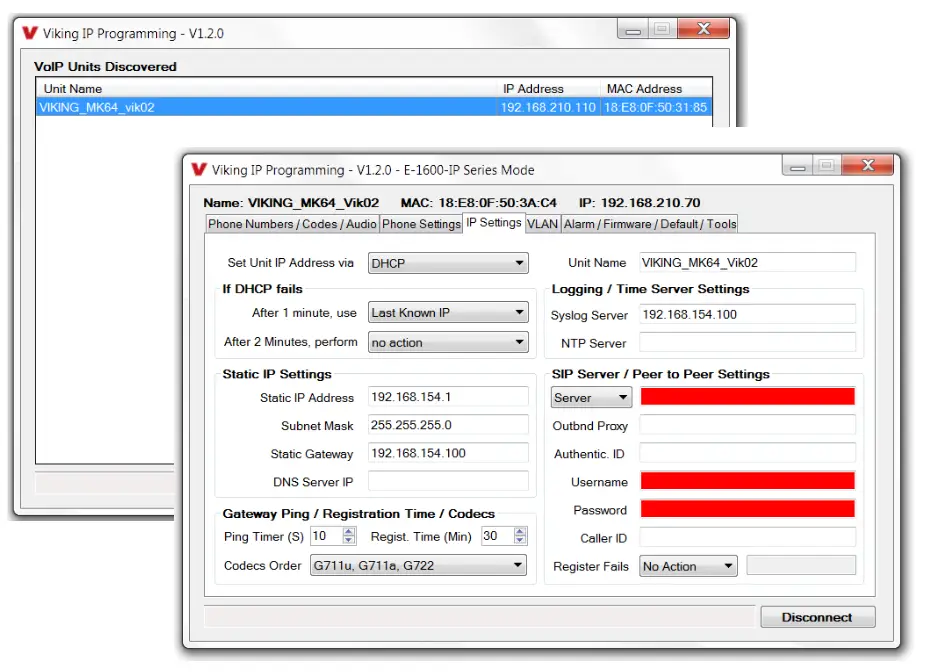
Task: Click the Ping Timer (S) number field
Action: [x=327, y=536]
